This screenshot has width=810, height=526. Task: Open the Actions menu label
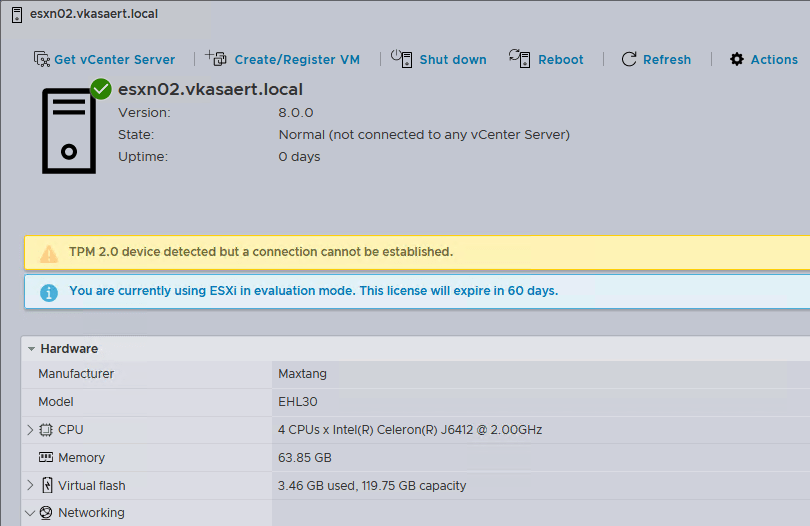774,60
